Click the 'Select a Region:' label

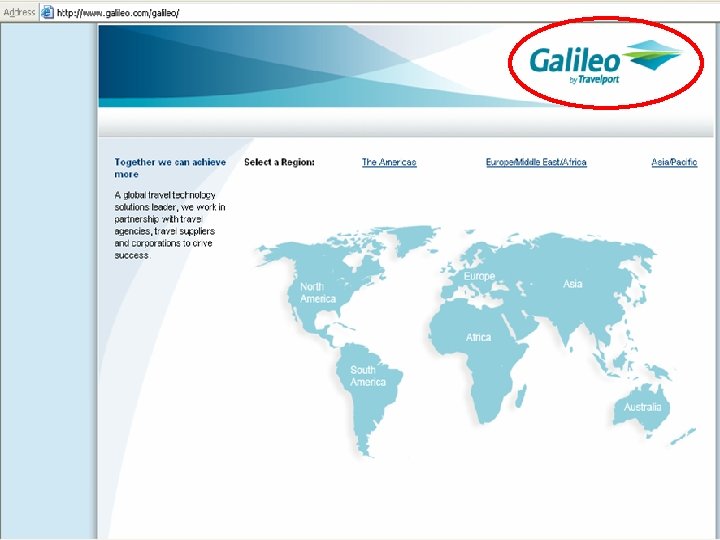[279, 162]
